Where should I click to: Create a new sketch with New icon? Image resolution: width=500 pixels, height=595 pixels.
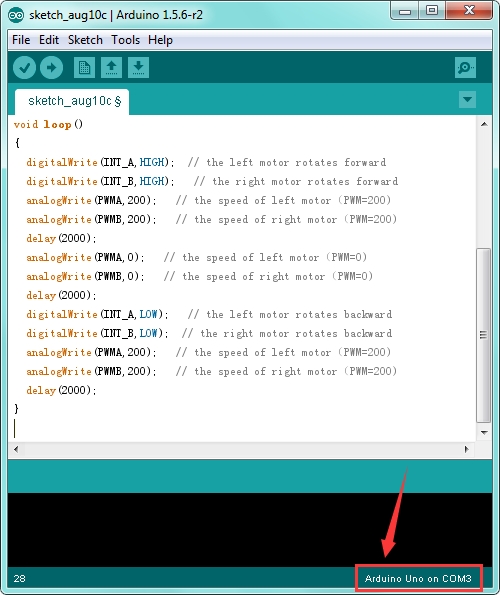click(x=84, y=68)
